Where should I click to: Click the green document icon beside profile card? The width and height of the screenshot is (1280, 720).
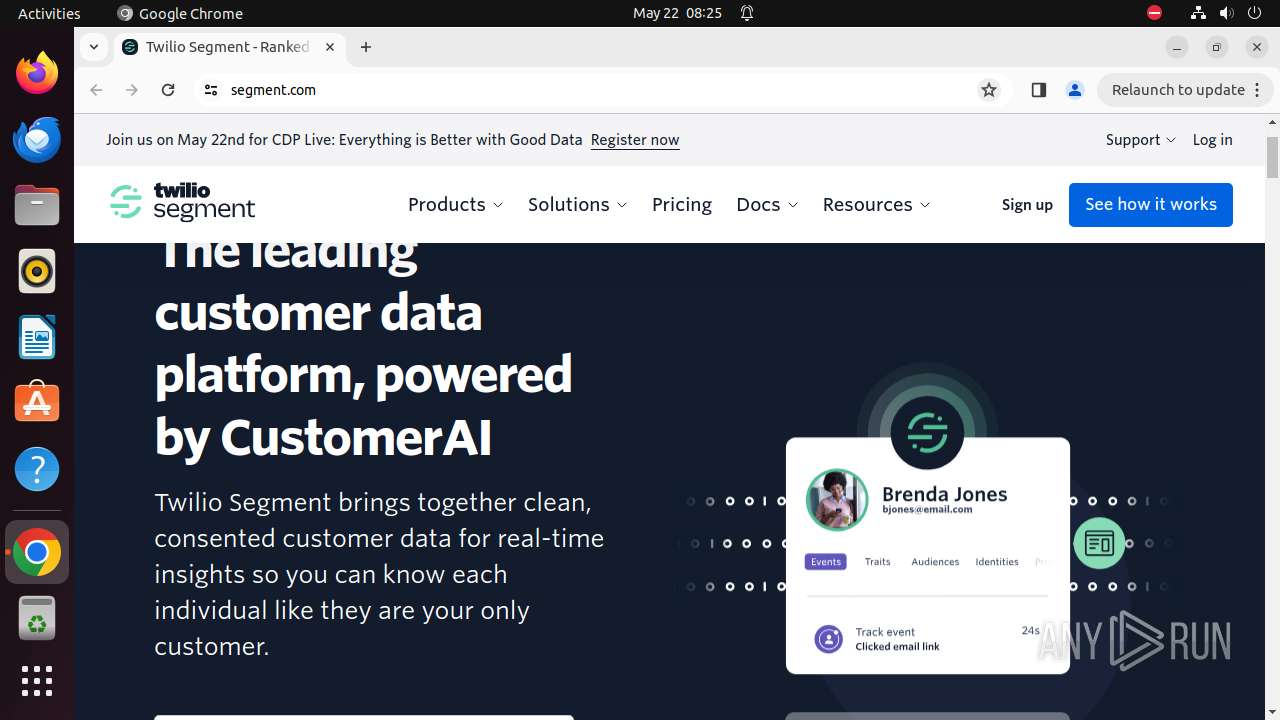pos(1099,542)
